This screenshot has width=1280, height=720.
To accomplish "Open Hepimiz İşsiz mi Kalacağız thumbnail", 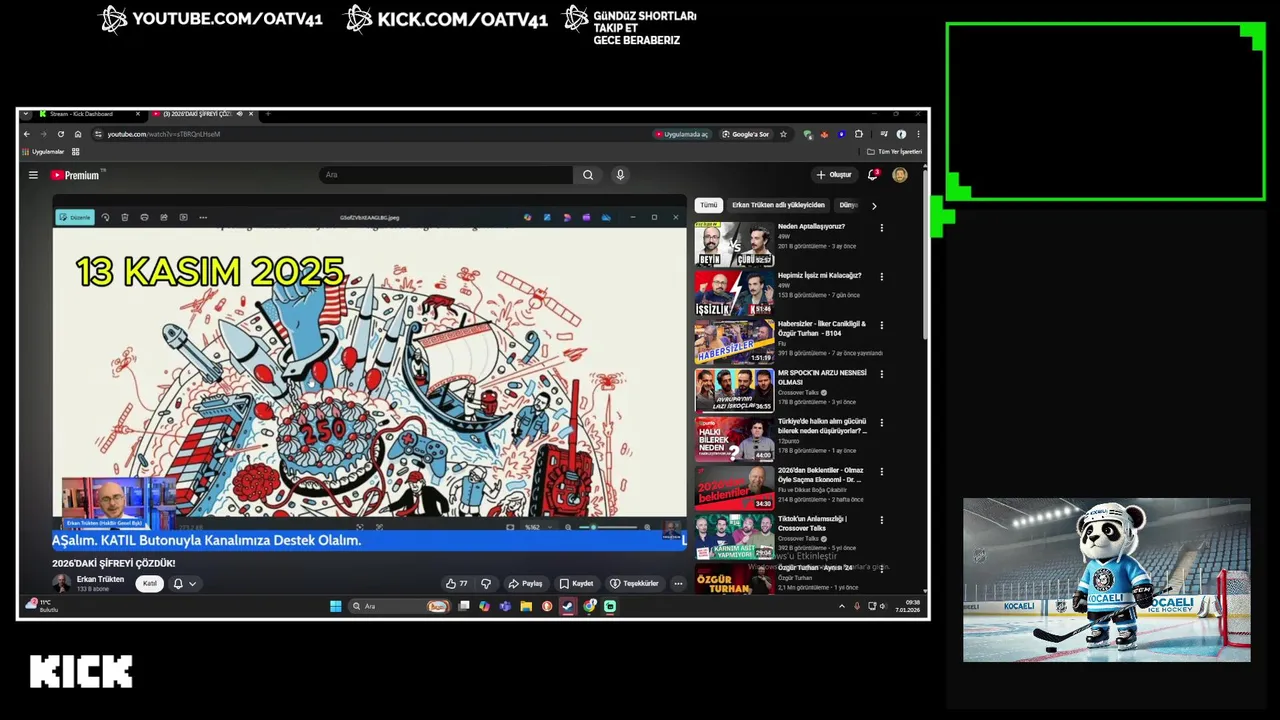I will tap(734, 293).
